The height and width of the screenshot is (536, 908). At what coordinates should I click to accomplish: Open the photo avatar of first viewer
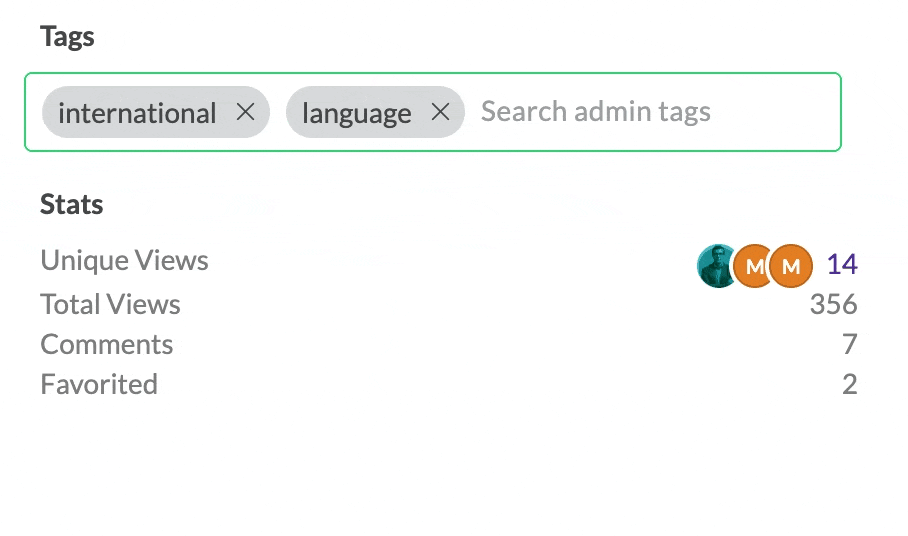tap(716, 266)
